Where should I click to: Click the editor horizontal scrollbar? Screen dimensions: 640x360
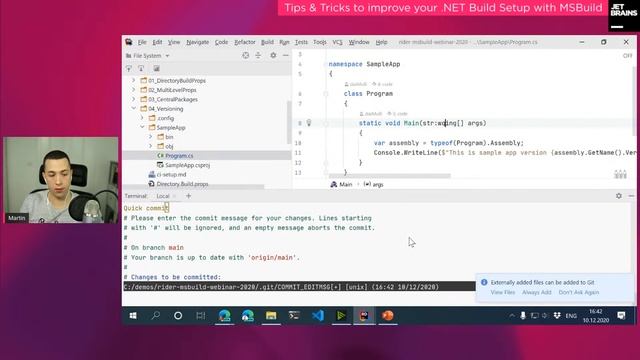[390, 176]
